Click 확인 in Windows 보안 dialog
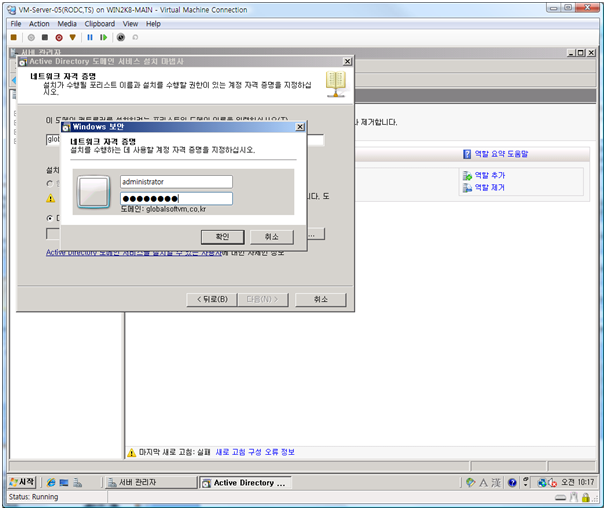 point(223,237)
